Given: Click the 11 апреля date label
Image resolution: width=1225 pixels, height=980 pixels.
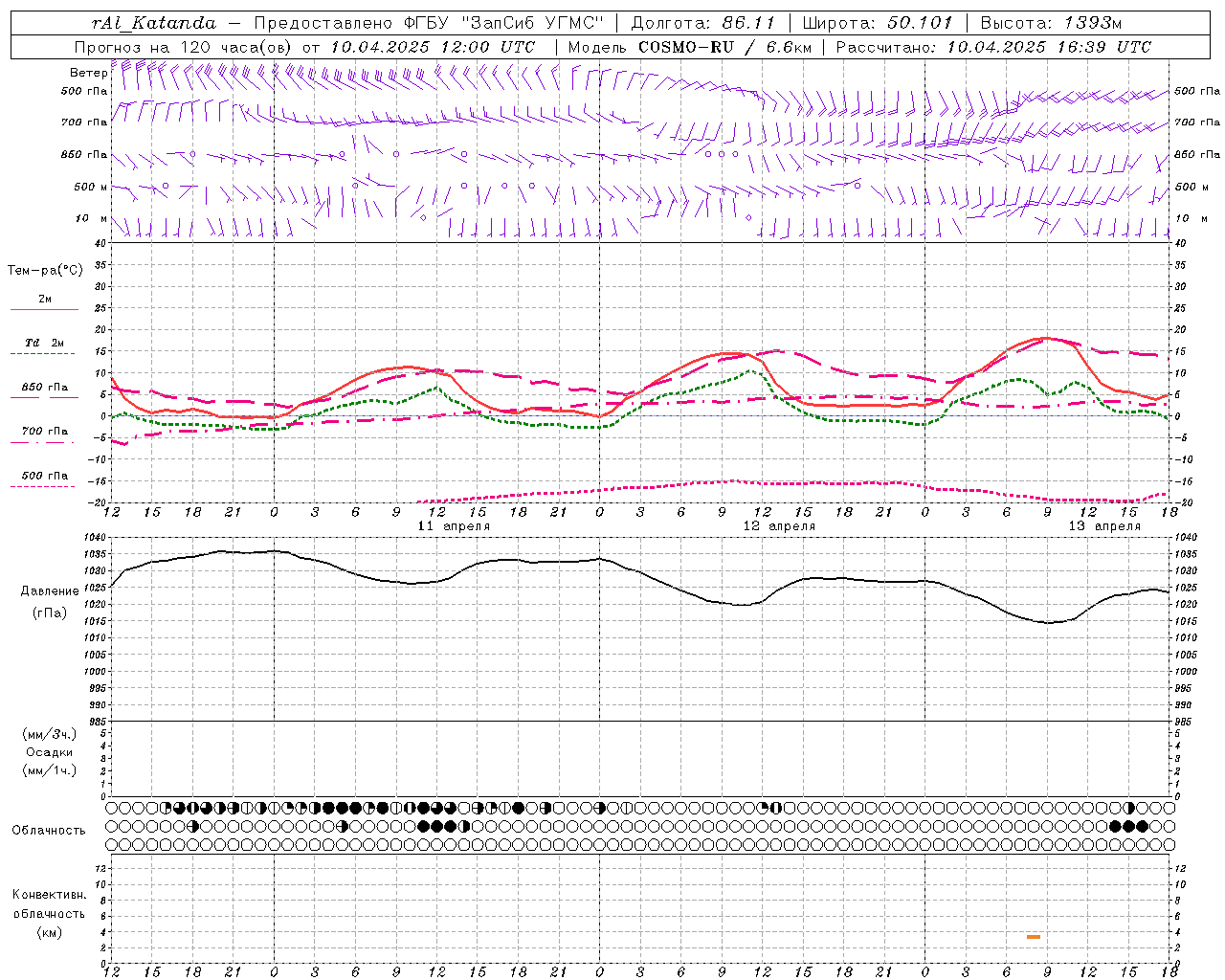Looking at the screenshot, I should click(x=454, y=526).
